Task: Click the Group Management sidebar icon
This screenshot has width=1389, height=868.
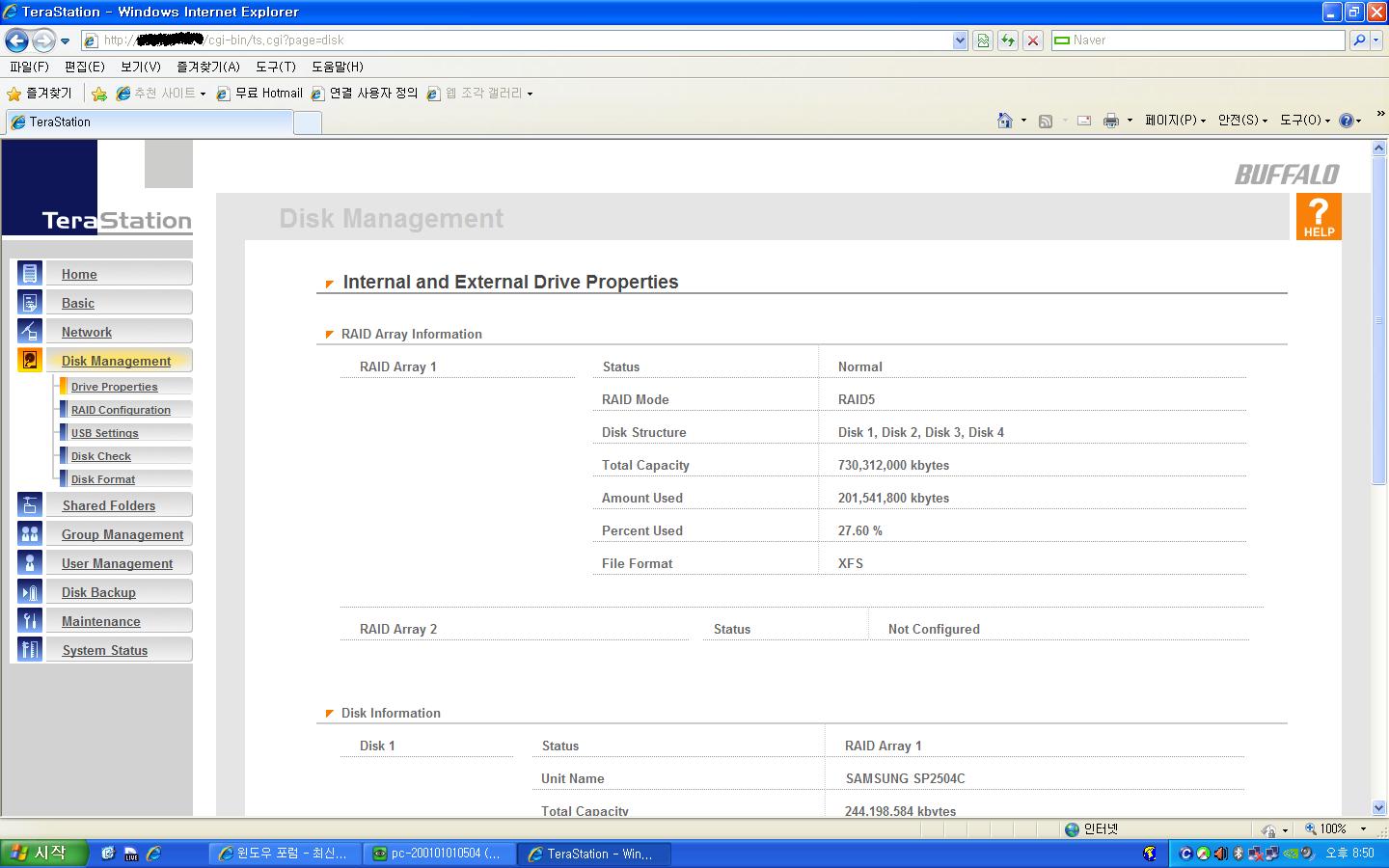Action: click(30, 533)
